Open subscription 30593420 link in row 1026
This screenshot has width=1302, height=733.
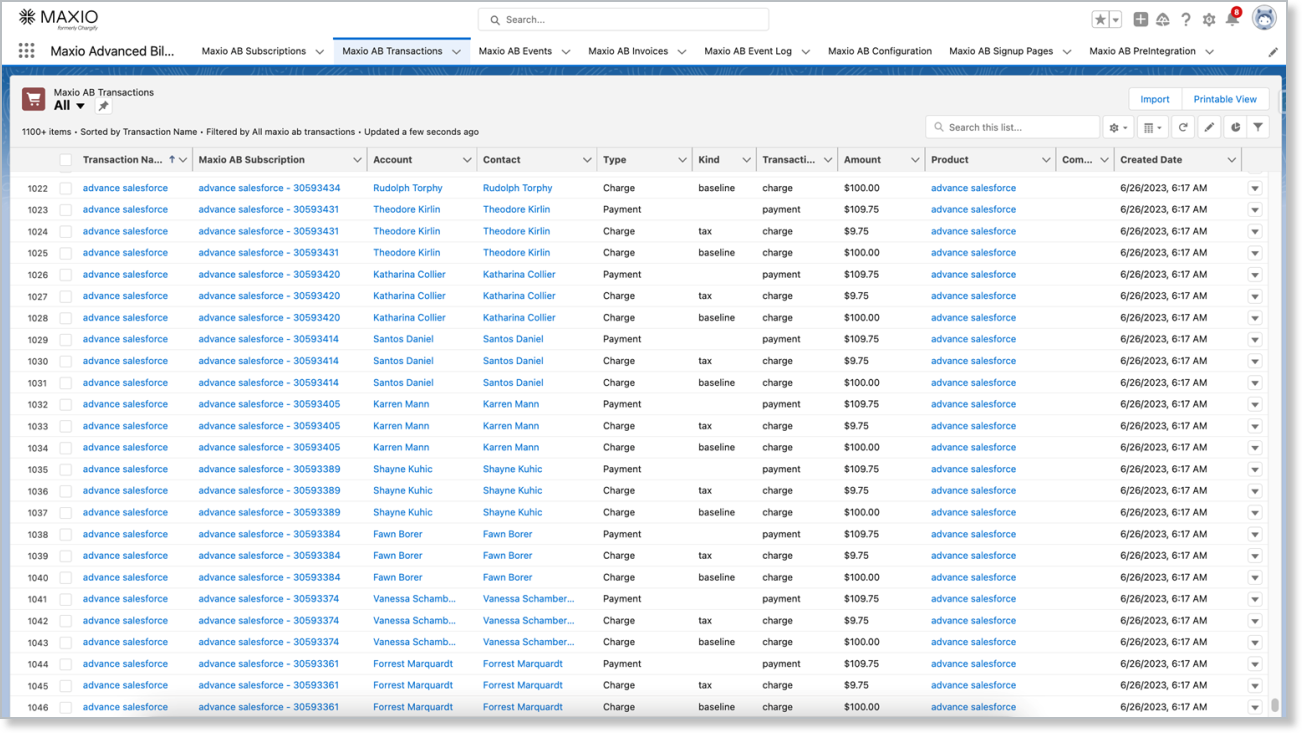(269, 275)
